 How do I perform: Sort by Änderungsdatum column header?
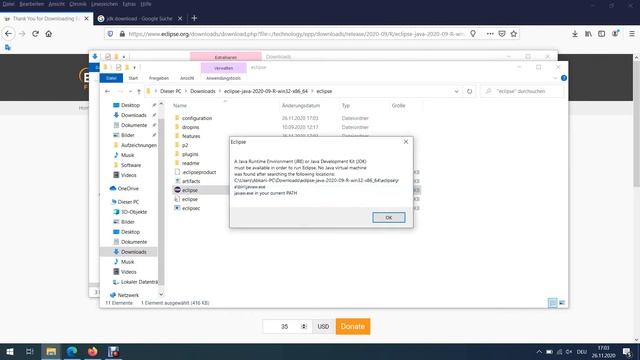point(301,106)
